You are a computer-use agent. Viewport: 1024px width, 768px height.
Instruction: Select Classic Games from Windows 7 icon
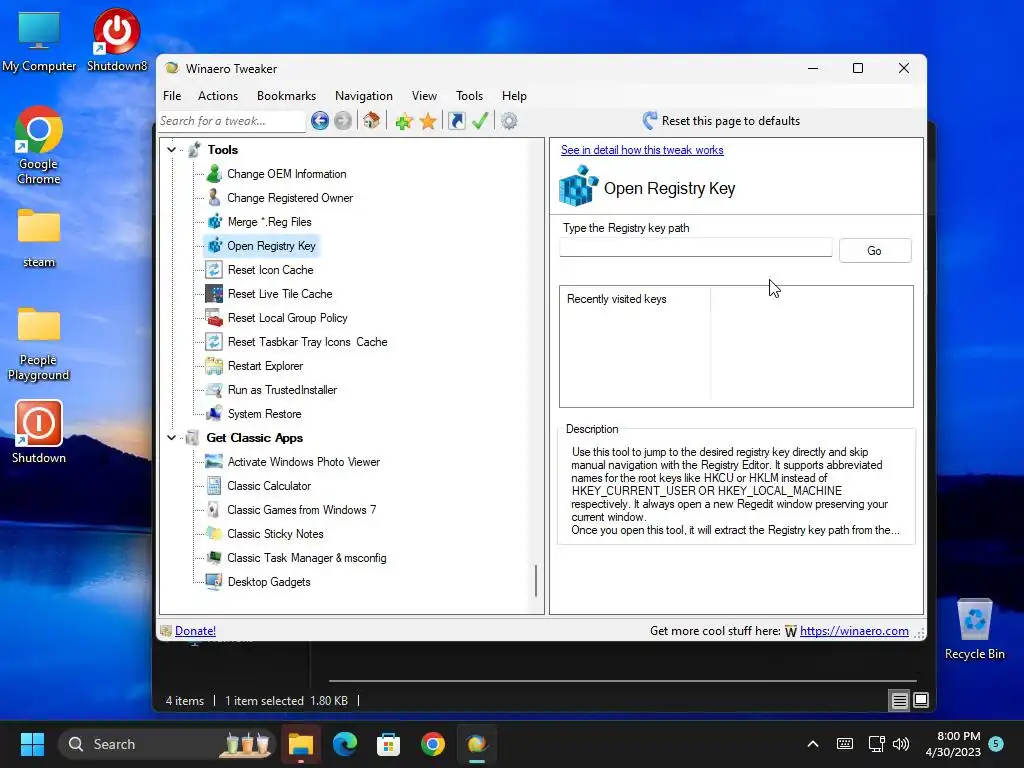coord(214,510)
